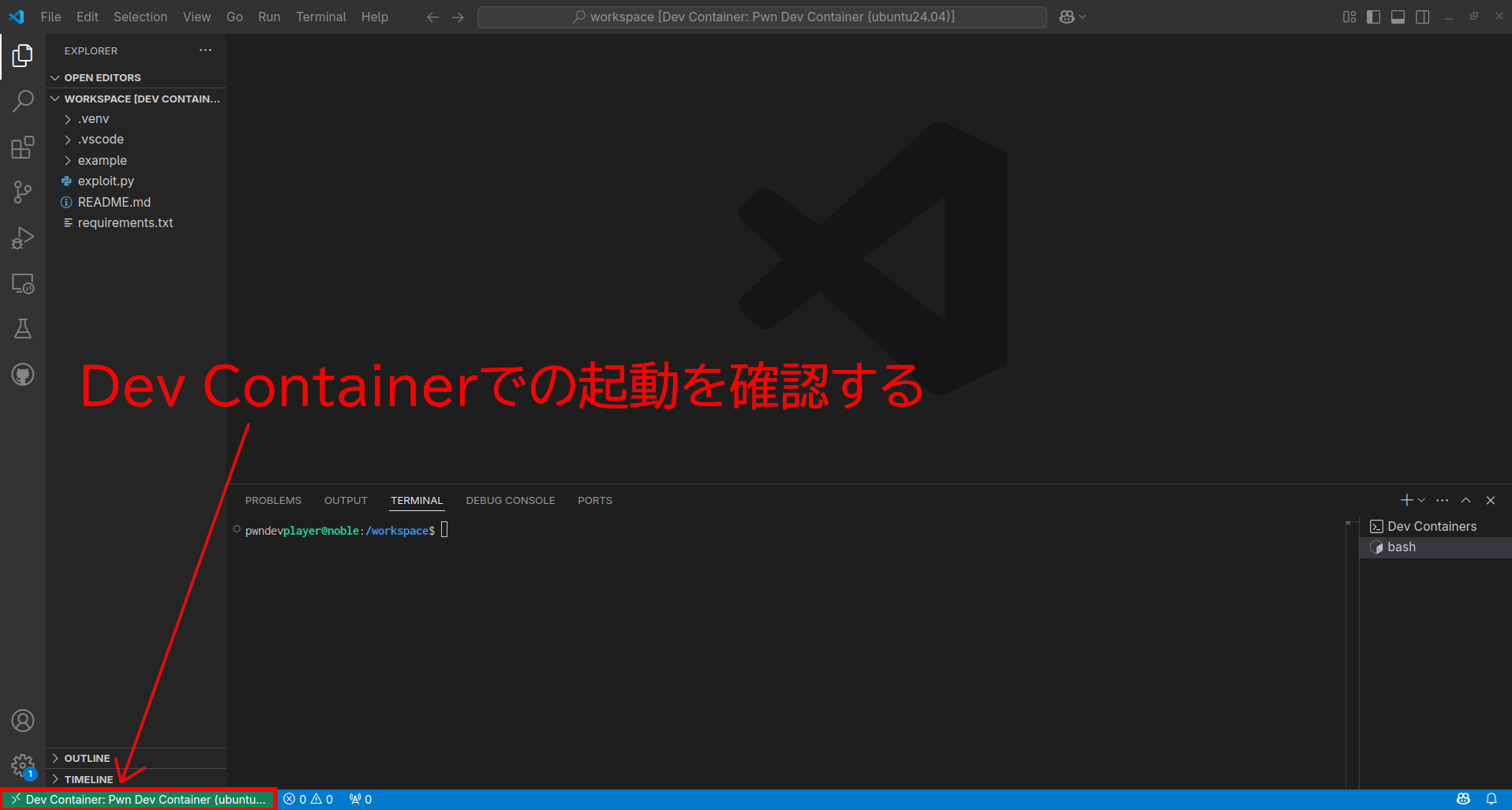Click the Manage gear icon
This screenshot has height=810, width=1512.
click(x=23, y=765)
